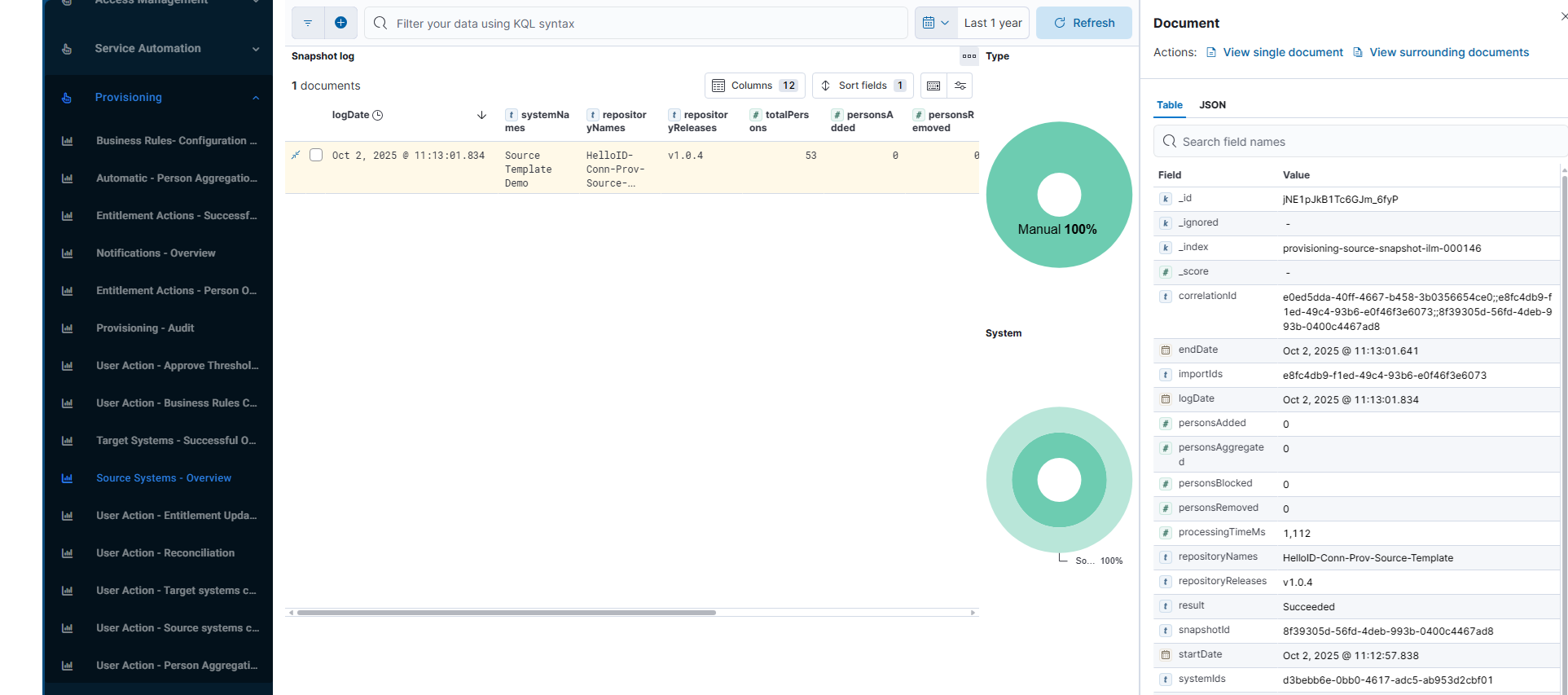Open Snapshot log panel options menu
Screen dimensions: 1568x695
point(969,56)
